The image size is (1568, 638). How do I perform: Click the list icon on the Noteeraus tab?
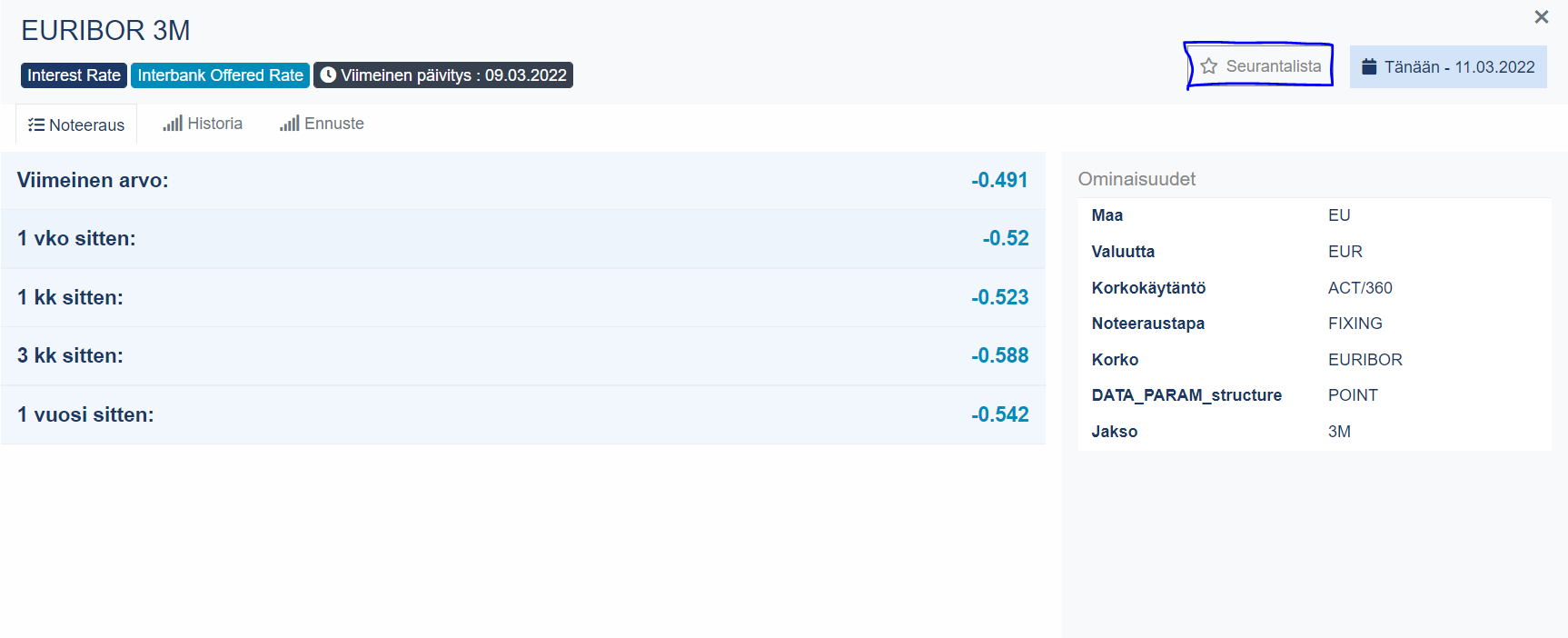36,125
